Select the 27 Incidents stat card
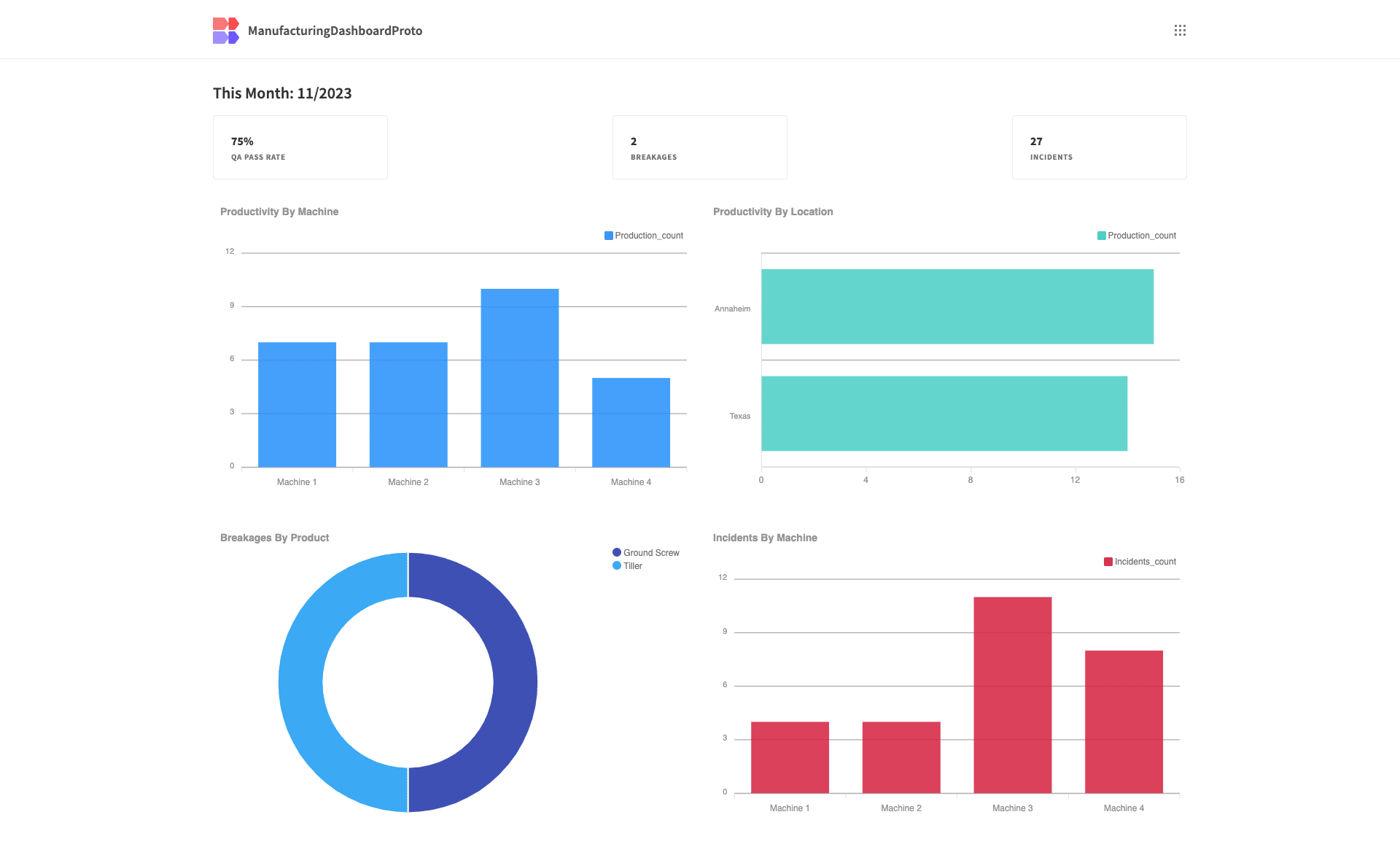 click(x=1100, y=147)
